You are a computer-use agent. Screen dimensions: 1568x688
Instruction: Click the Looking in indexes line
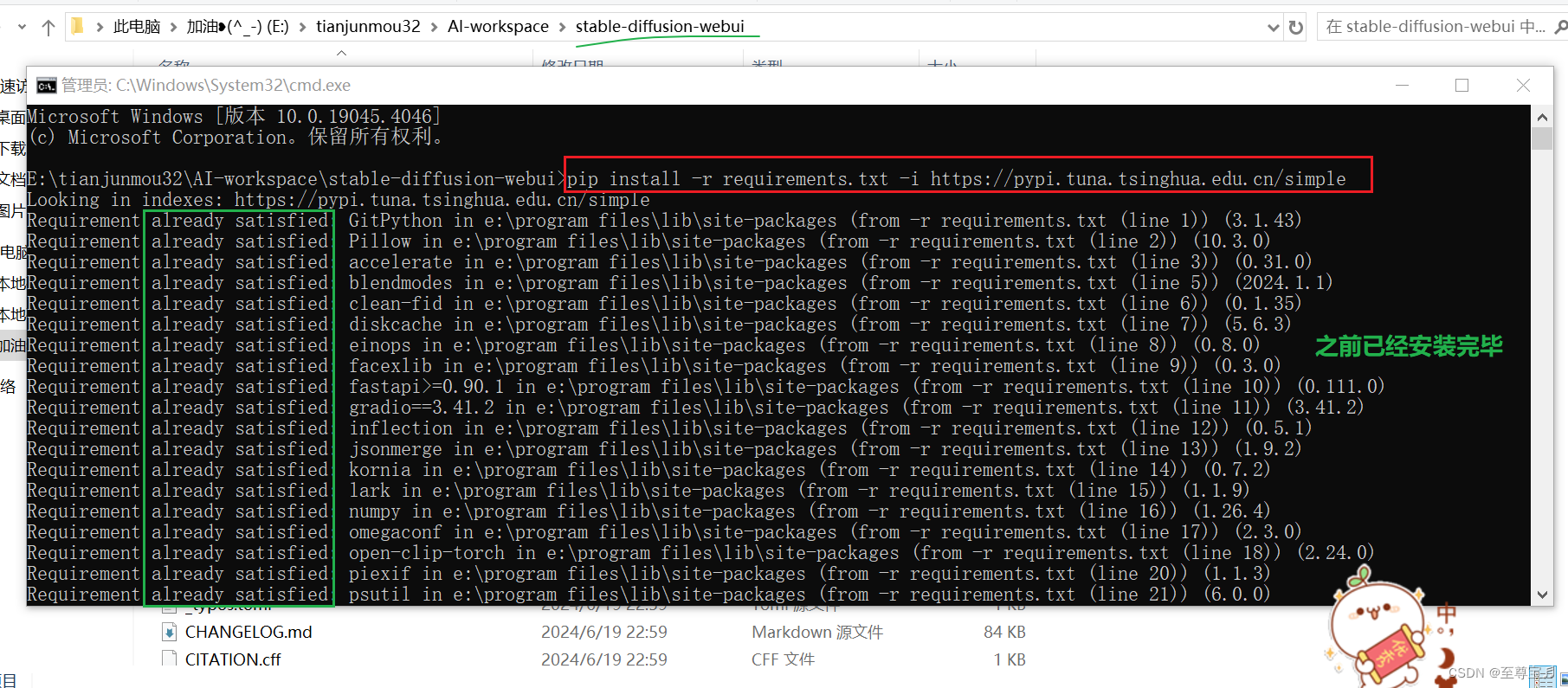pyautogui.click(x=339, y=200)
